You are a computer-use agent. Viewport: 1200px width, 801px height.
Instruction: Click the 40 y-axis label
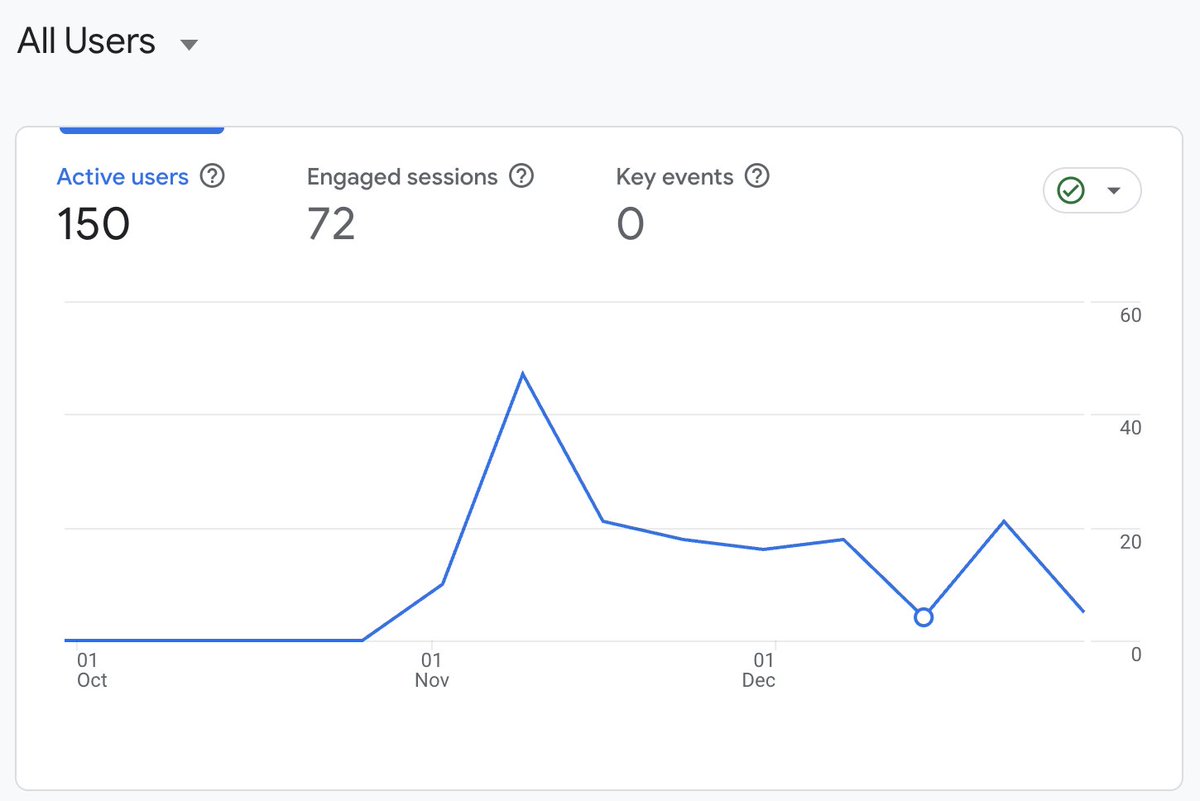pyautogui.click(x=1130, y=428)
